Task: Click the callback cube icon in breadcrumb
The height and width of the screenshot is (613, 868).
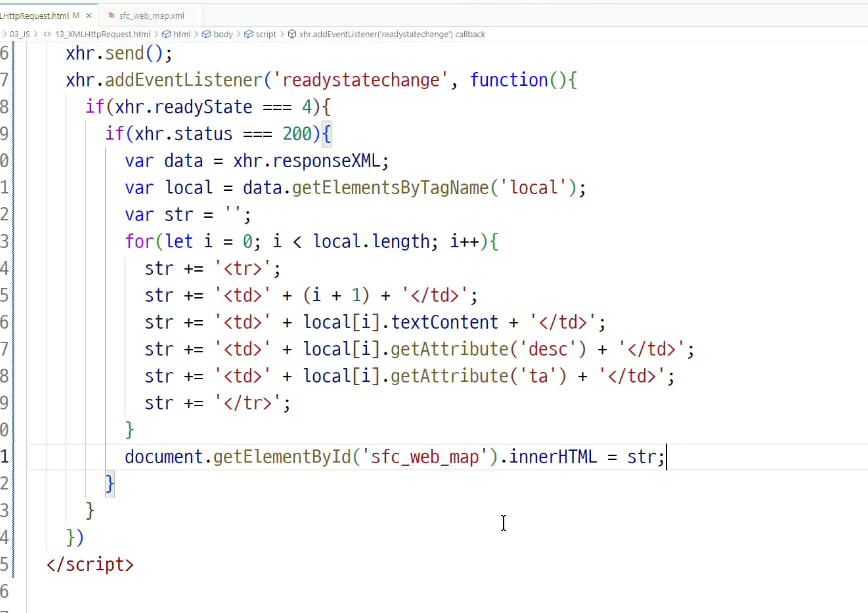Action: [292, 34]
